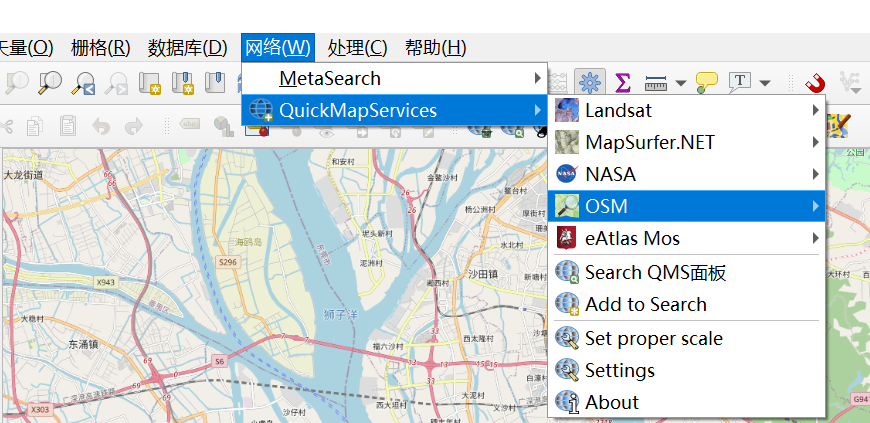Enable Map Tips speech bubble icon
Screen dimensions: 870x423
tap(706, 83)
